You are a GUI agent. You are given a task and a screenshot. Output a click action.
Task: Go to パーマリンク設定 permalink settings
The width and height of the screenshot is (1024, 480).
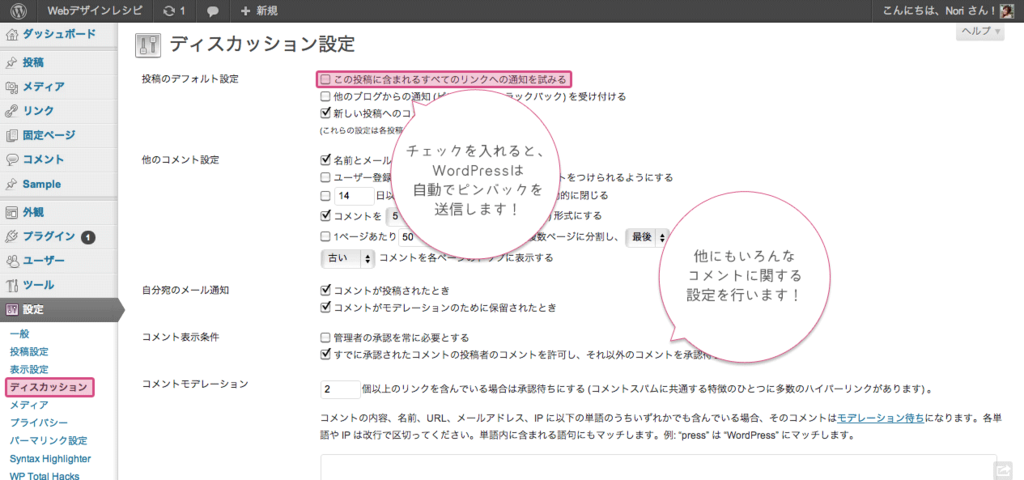[48, 441]
